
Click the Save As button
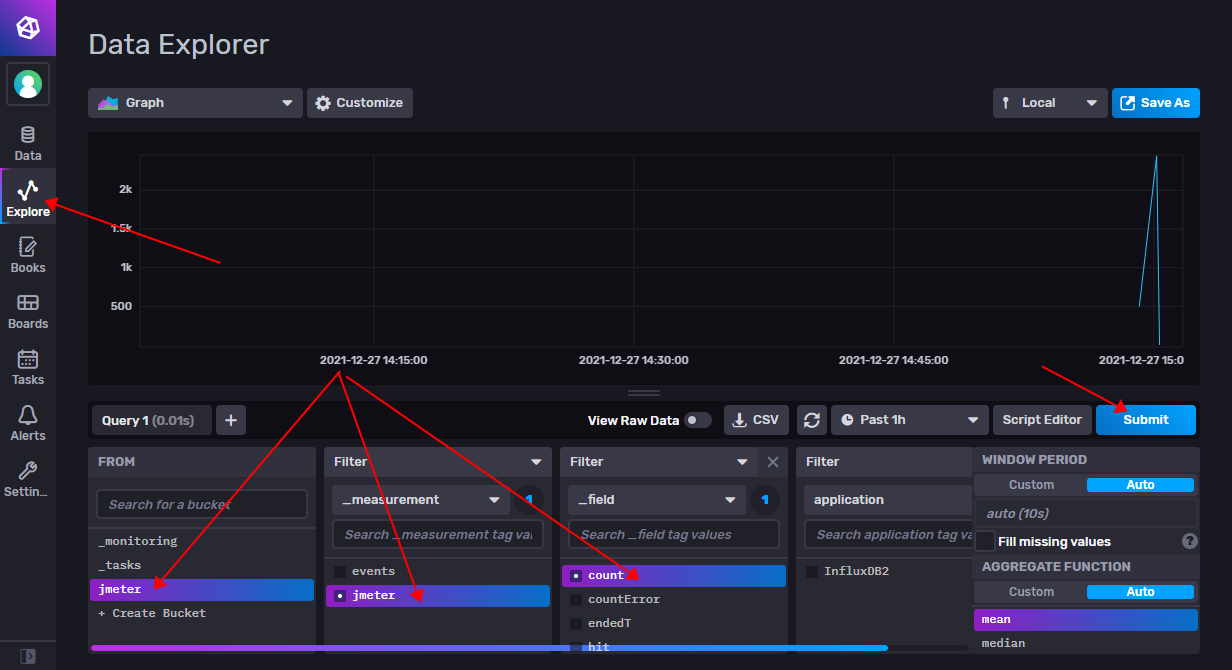1155,103
